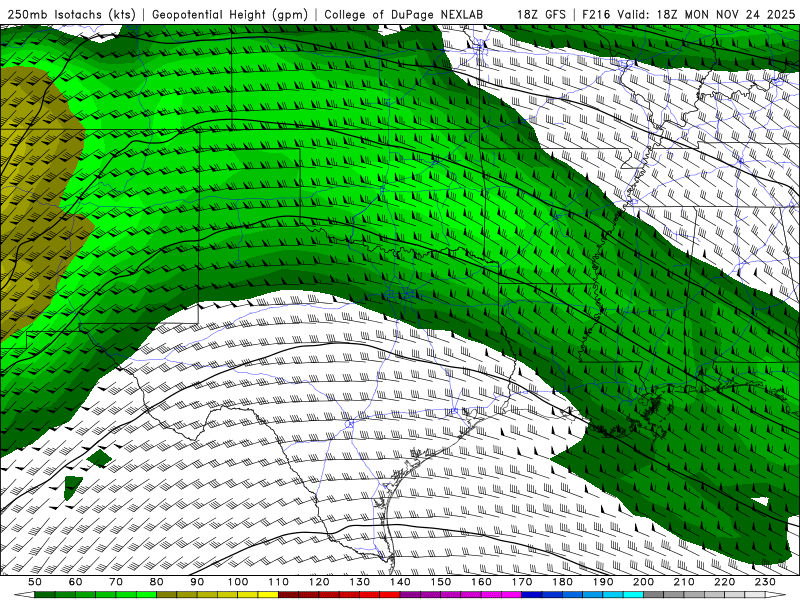
Task: Click the '70' value on the color scale
Action: 116,582
